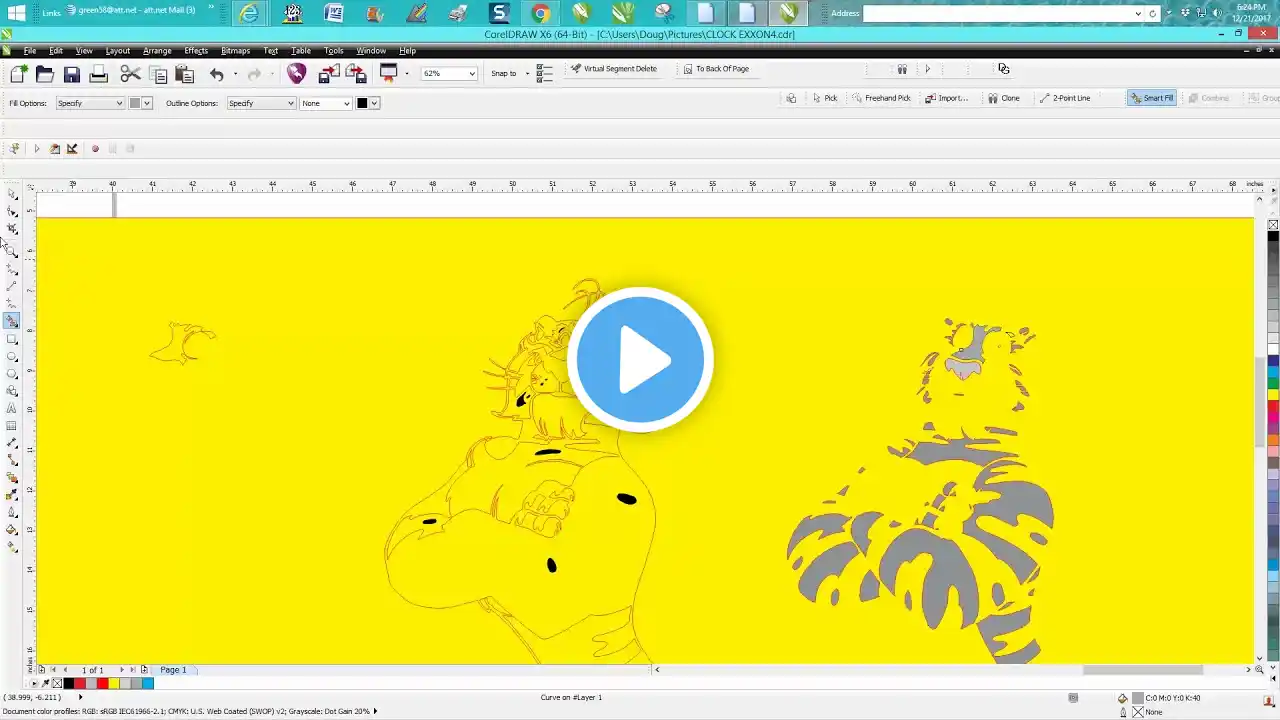The image size is (1280, 720).
Task: Open Google Chrome from the taskbar
Action: [x=540, y=13]
